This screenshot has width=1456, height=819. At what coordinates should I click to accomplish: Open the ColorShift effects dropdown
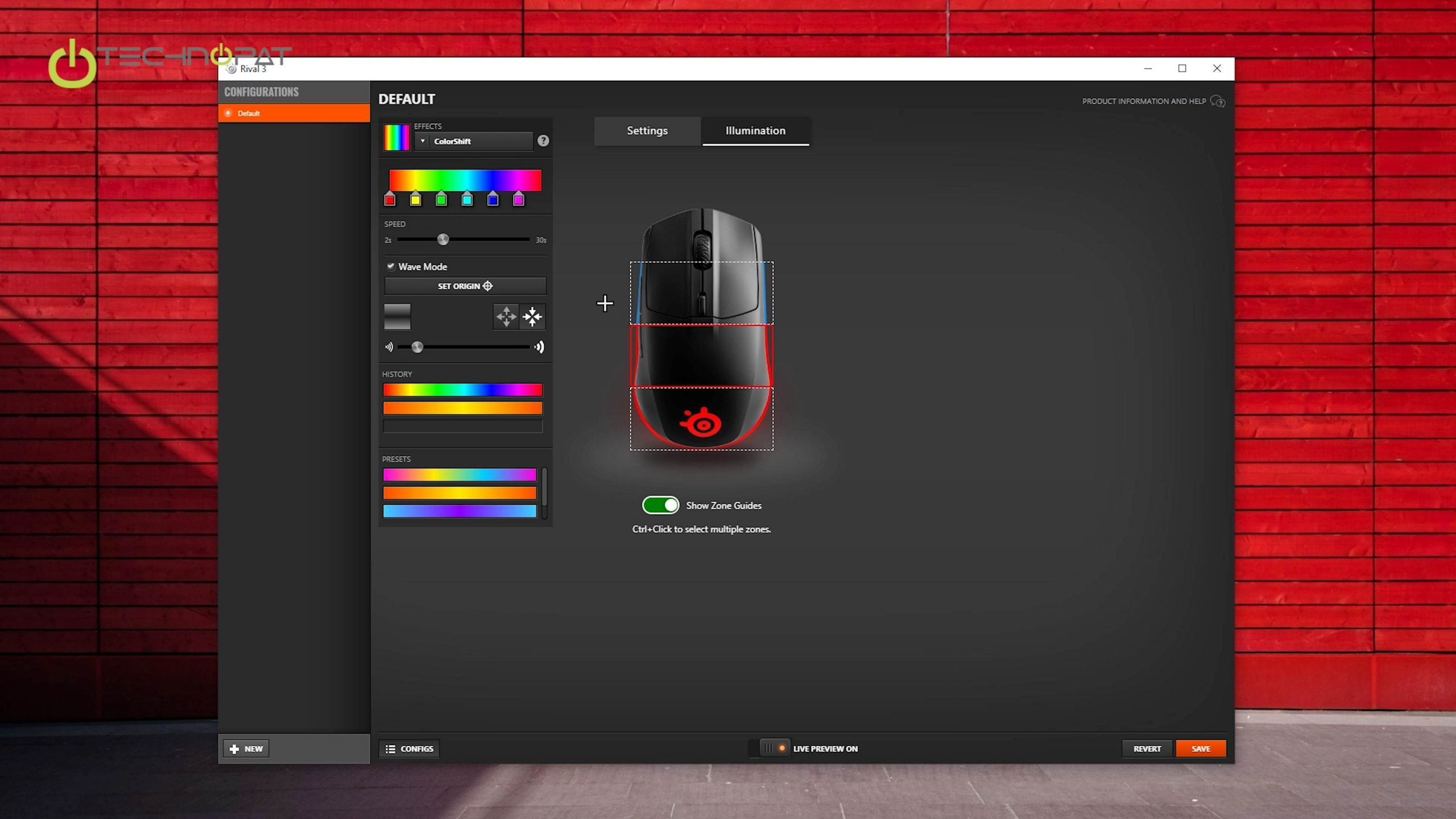pos(474,141)
